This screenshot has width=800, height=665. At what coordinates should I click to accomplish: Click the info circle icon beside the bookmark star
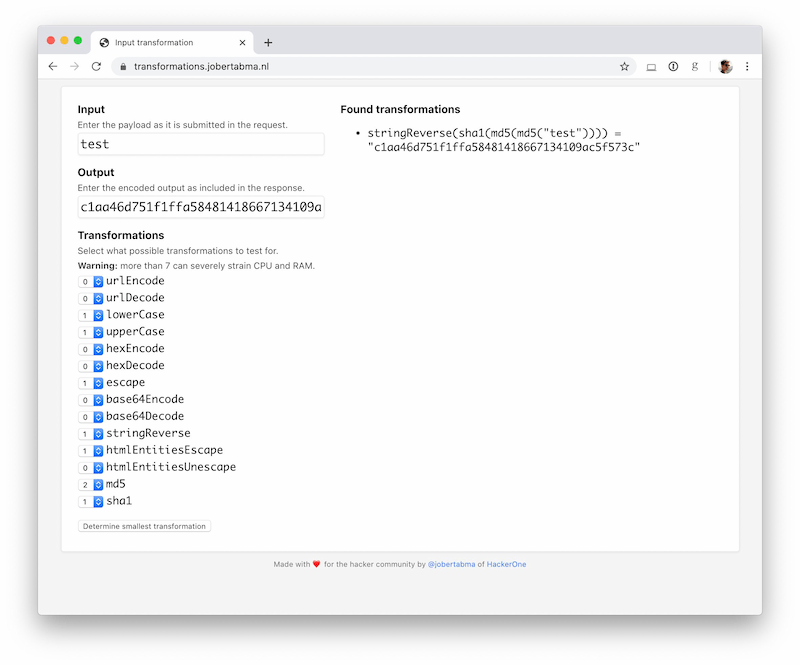(x=673, y=66)
